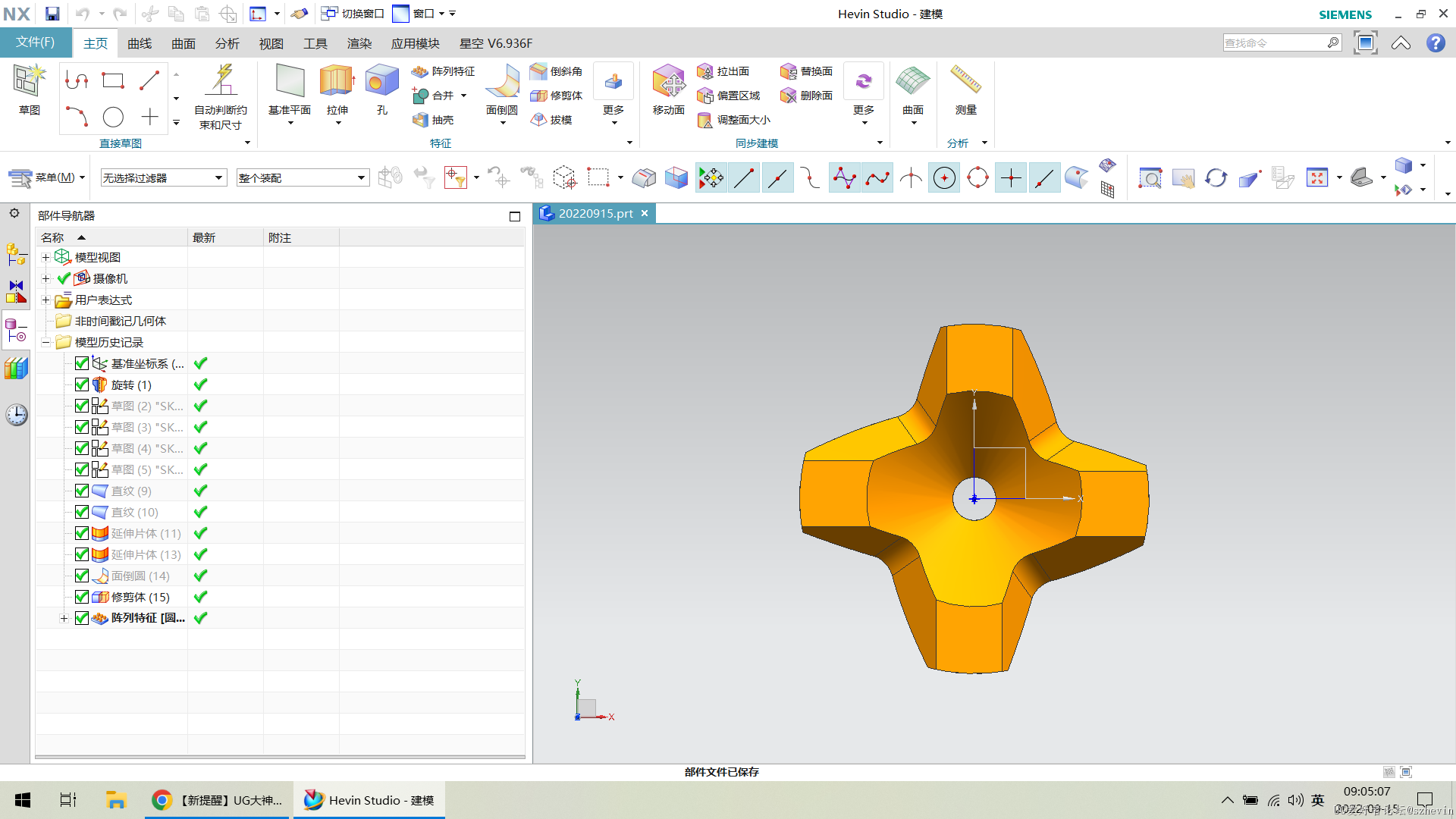Click the Rotate view icon
The width and height of the screenshot is (1456, 819).
tap(1216, 178)
